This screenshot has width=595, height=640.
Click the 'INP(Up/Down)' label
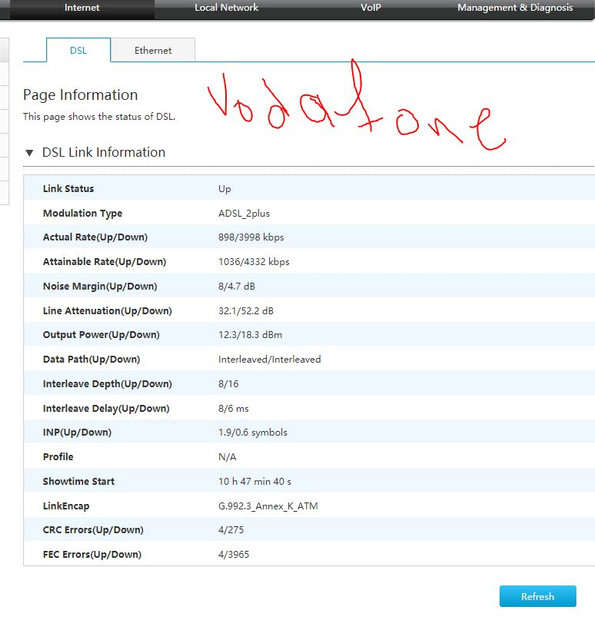click(77, 432)
